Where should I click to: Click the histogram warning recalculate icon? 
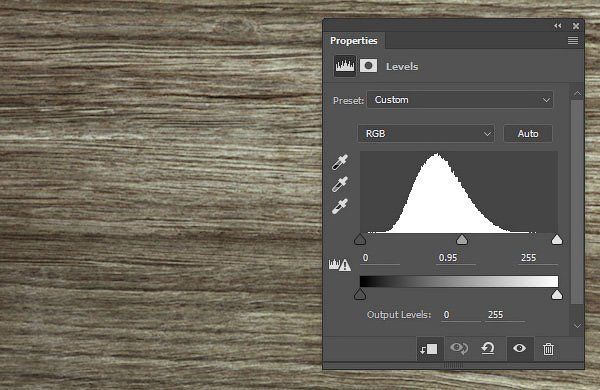coord(340,264)
